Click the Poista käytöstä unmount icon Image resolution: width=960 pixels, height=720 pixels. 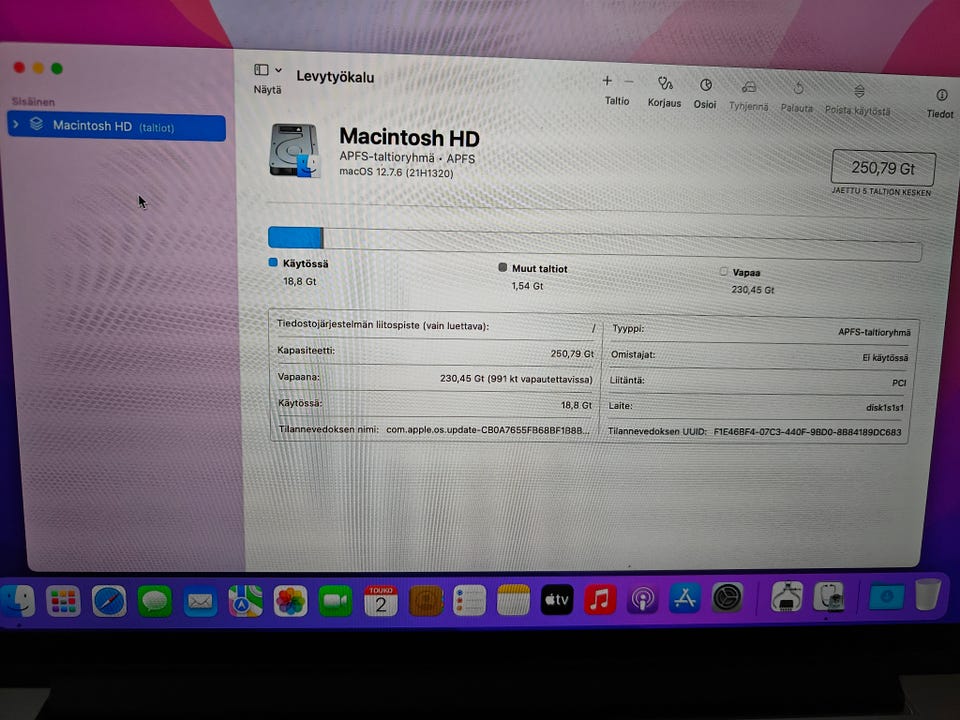coord(859,91)
